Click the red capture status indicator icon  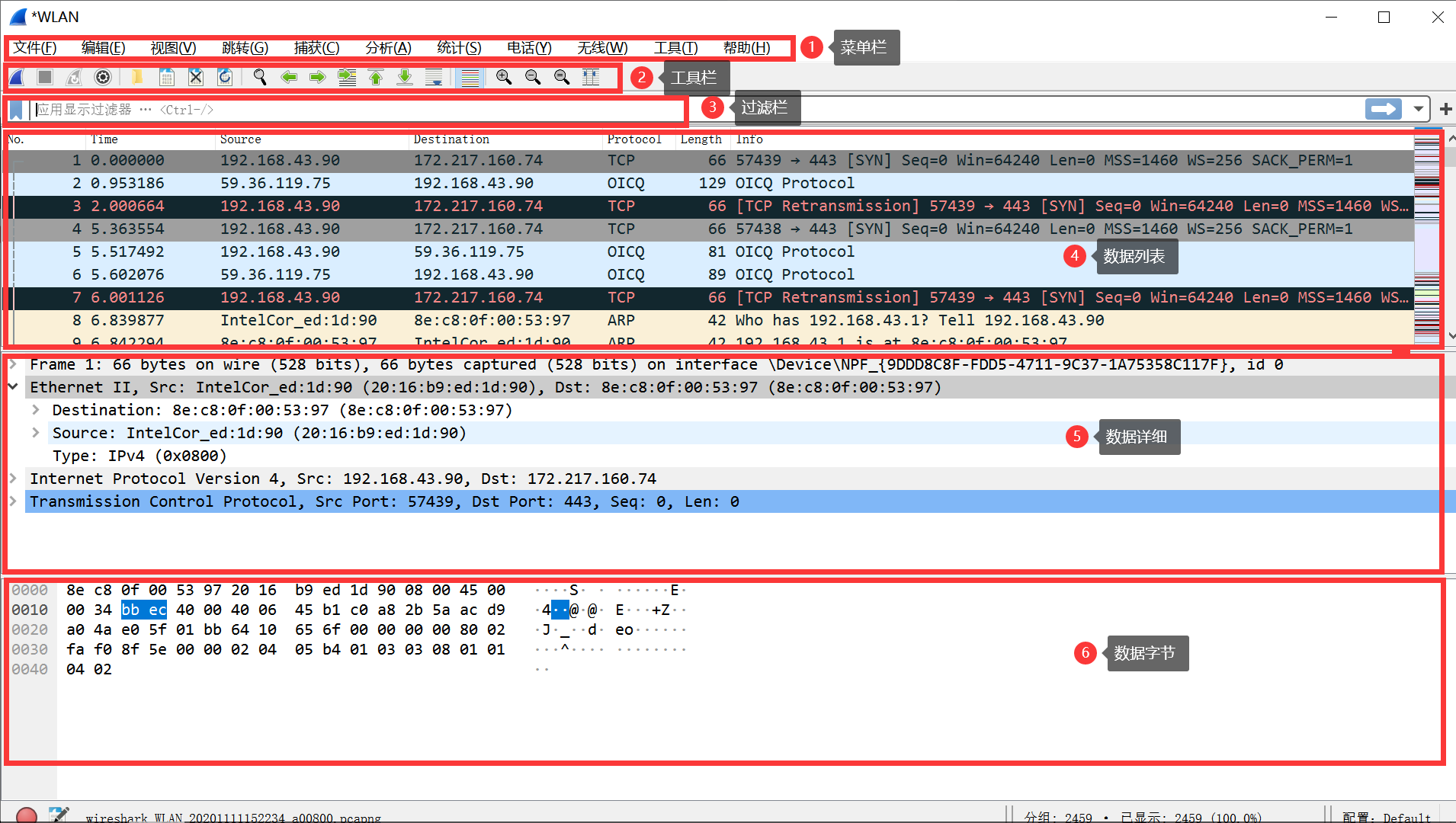[27, 815]
